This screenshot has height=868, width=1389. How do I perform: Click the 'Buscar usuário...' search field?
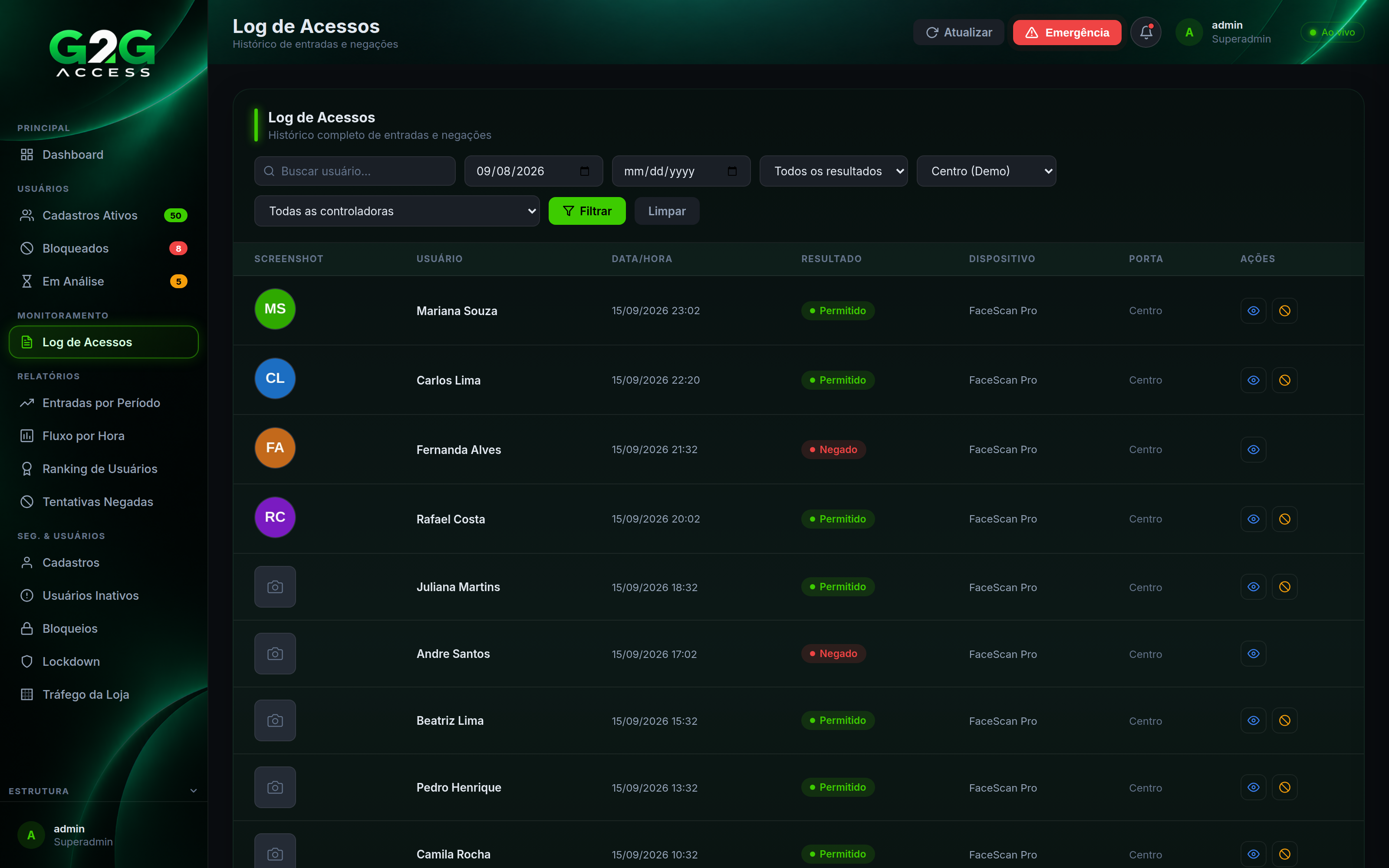(355, 171)
